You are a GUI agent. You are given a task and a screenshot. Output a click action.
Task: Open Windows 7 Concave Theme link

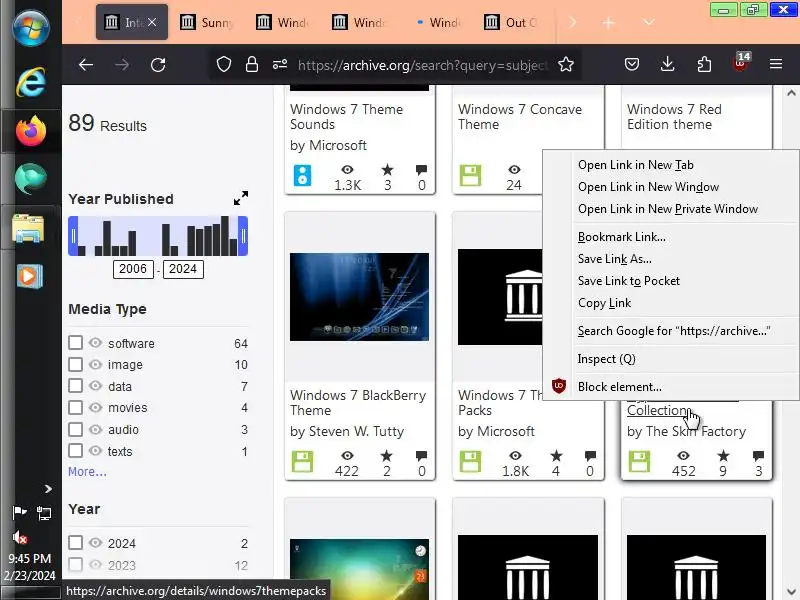pyautogui.click(x=519, y=117)
